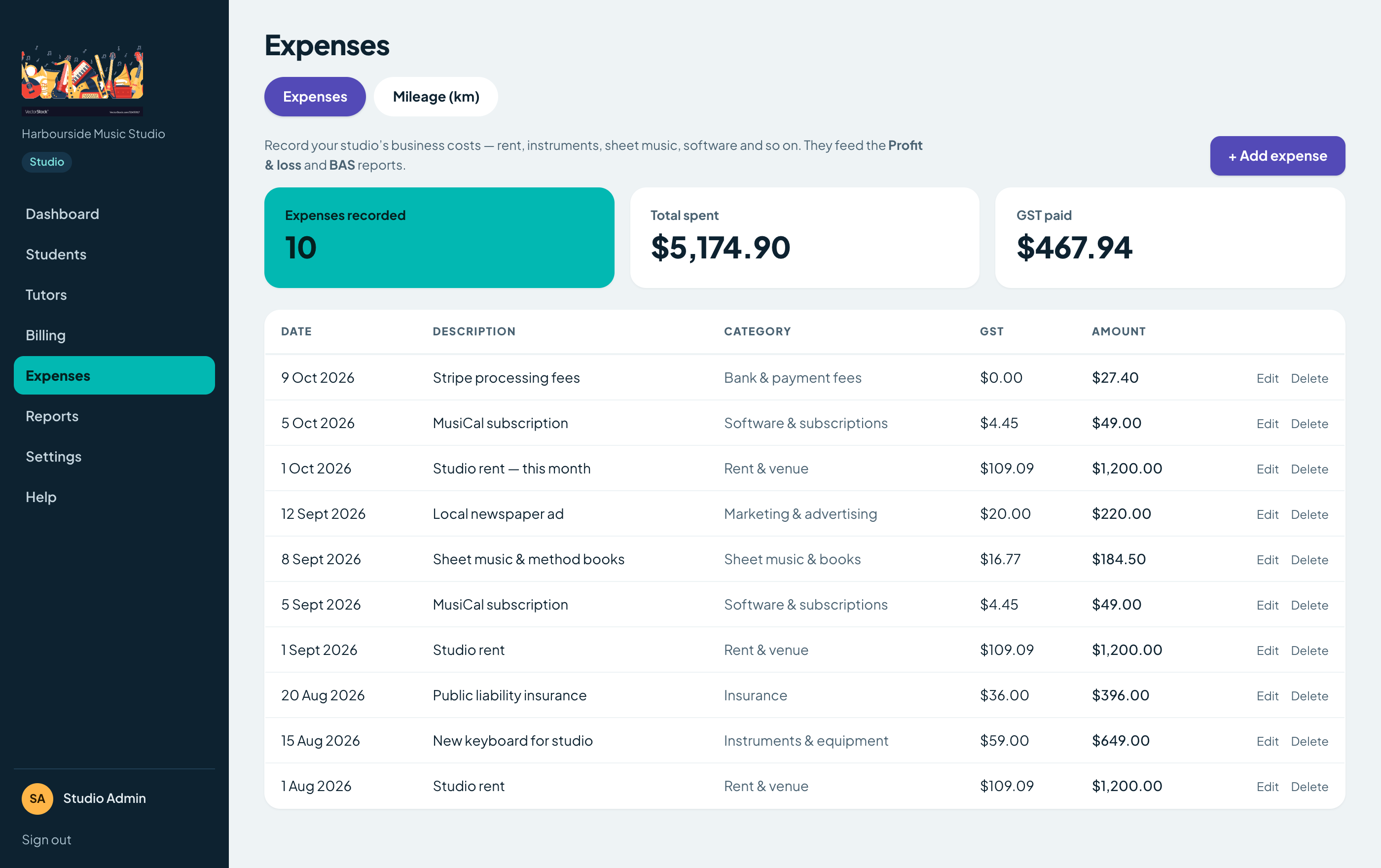This screenshot has height=868, width=1381.
Task: Edit New keyboard for studio expense
Action: [1267, 741]
